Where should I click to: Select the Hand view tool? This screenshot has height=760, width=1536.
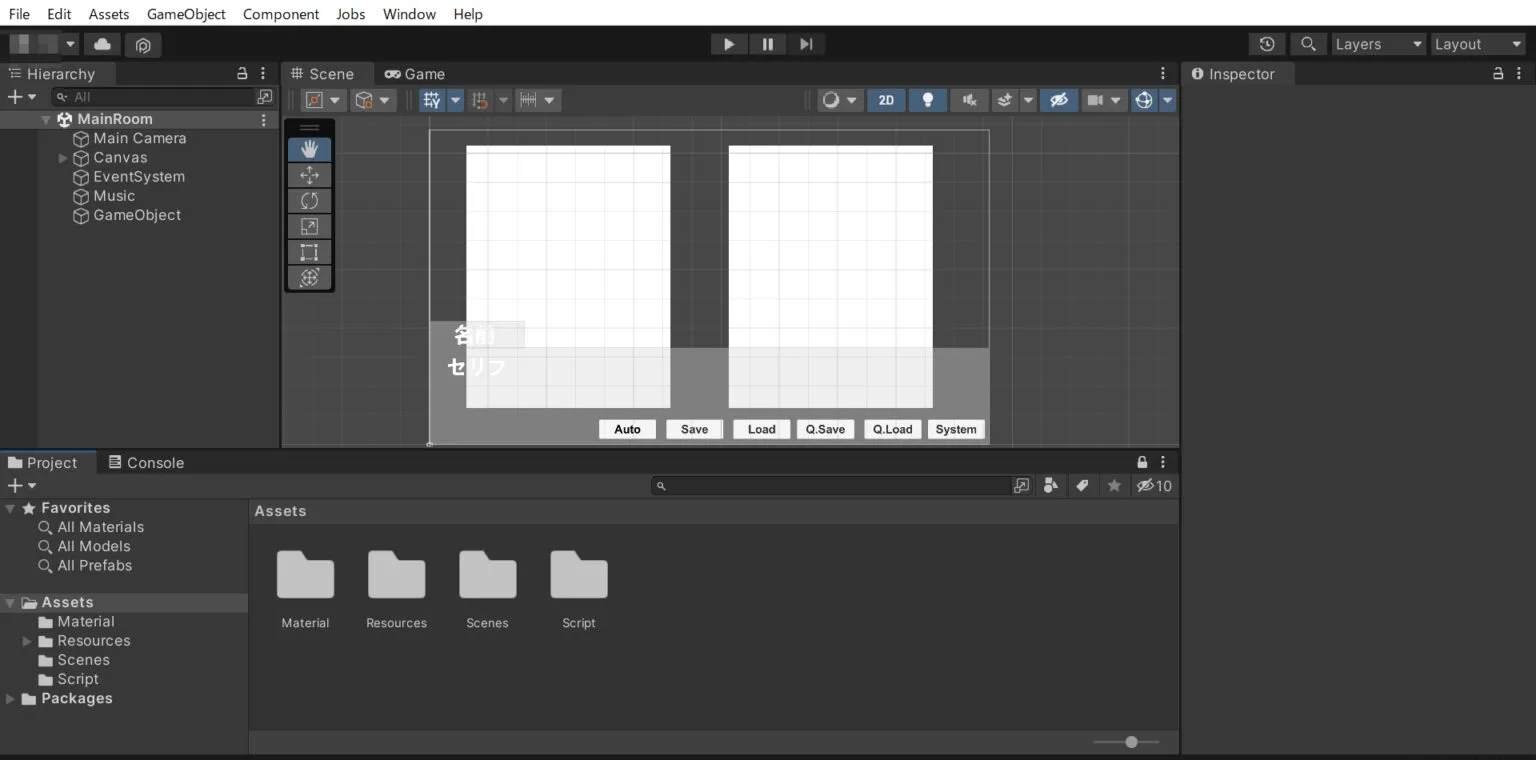click(309, 149)
